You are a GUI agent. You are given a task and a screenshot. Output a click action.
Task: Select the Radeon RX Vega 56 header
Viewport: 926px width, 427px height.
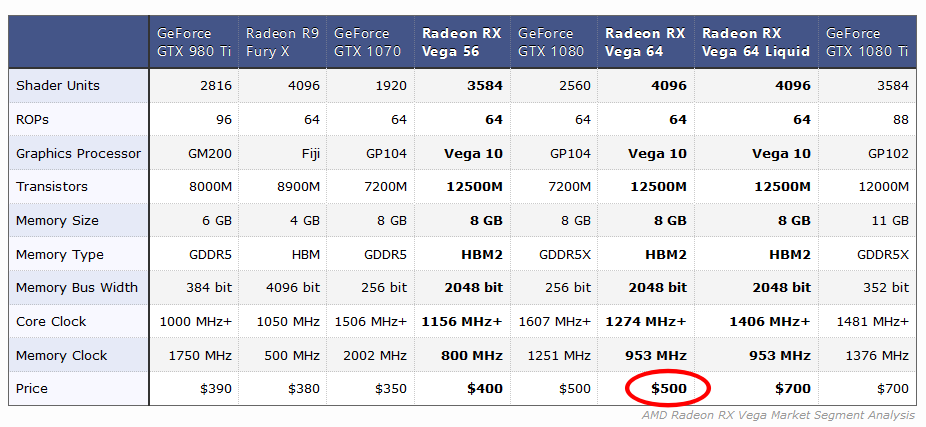pyautogui.click(x=462, y=43)
